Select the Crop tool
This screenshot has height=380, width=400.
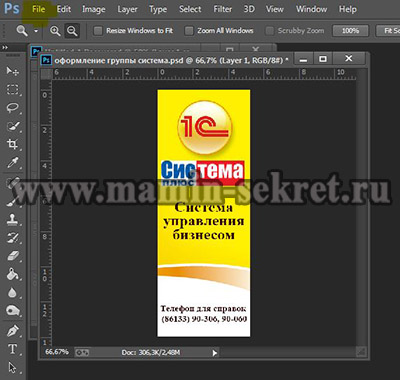click(13, 144)
